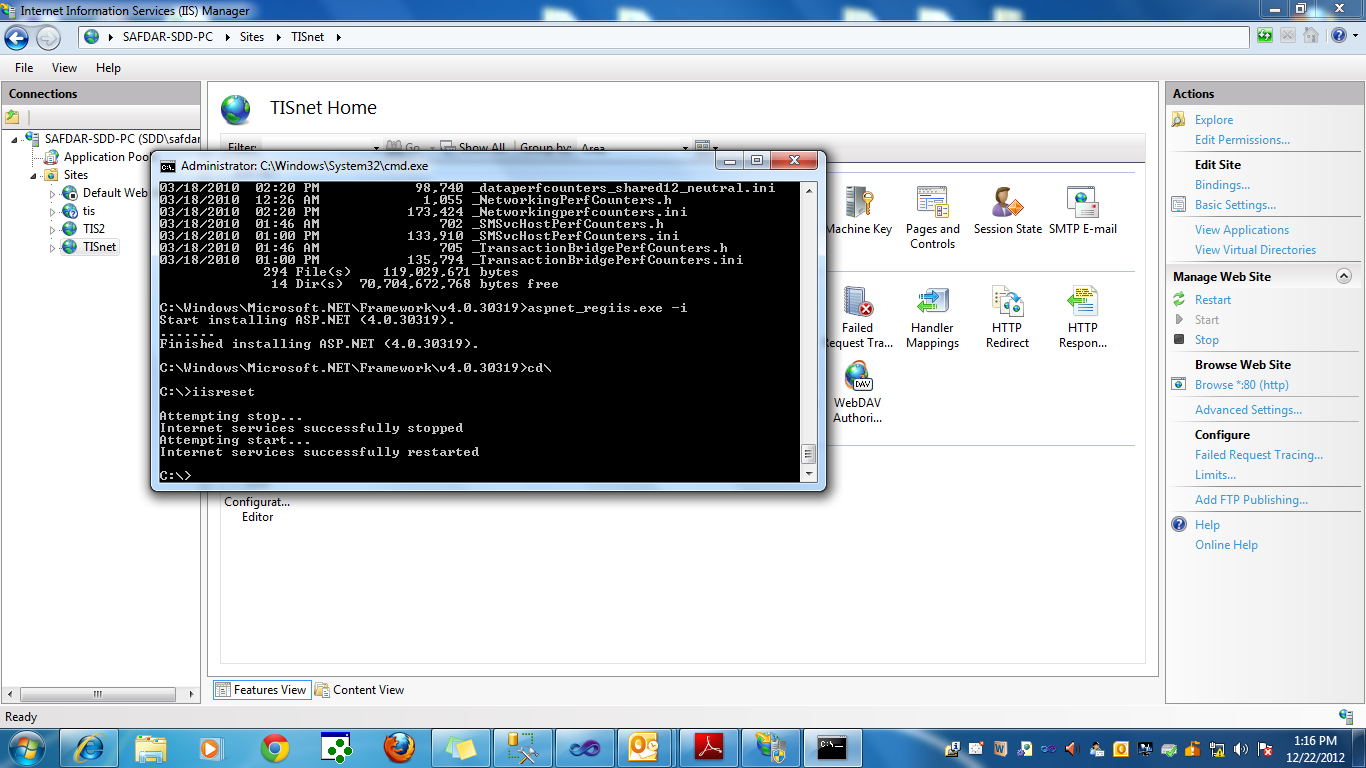1366x768 pixels.
Task: Click the Explore action link
Action: (1214, 120)
